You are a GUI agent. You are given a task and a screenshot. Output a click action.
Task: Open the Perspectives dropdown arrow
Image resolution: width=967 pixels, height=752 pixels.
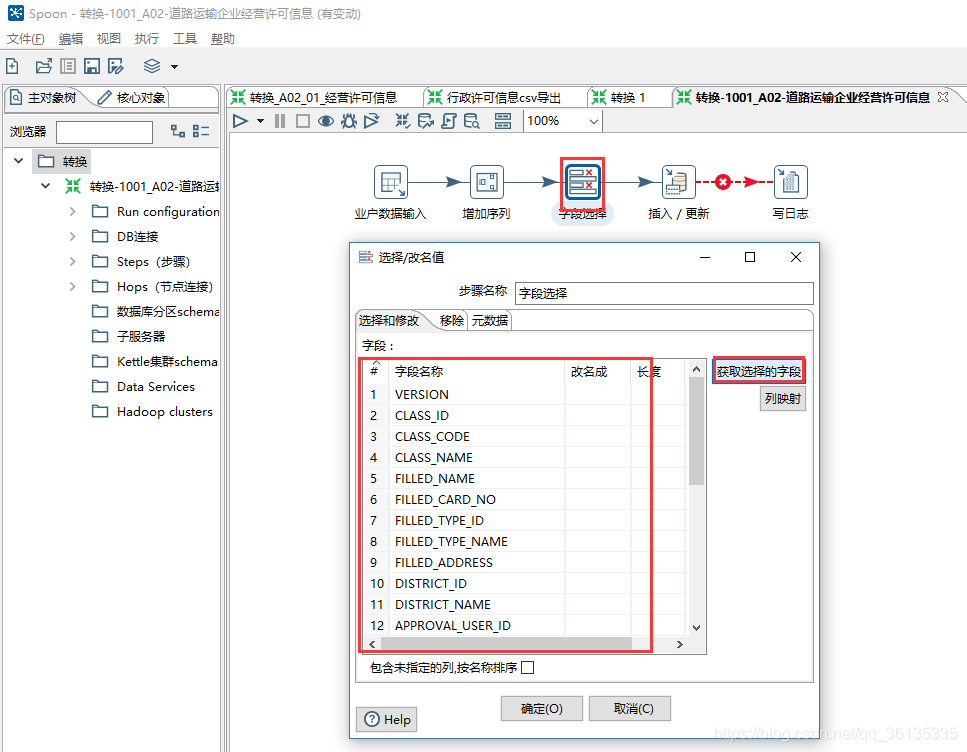point(175,67)
